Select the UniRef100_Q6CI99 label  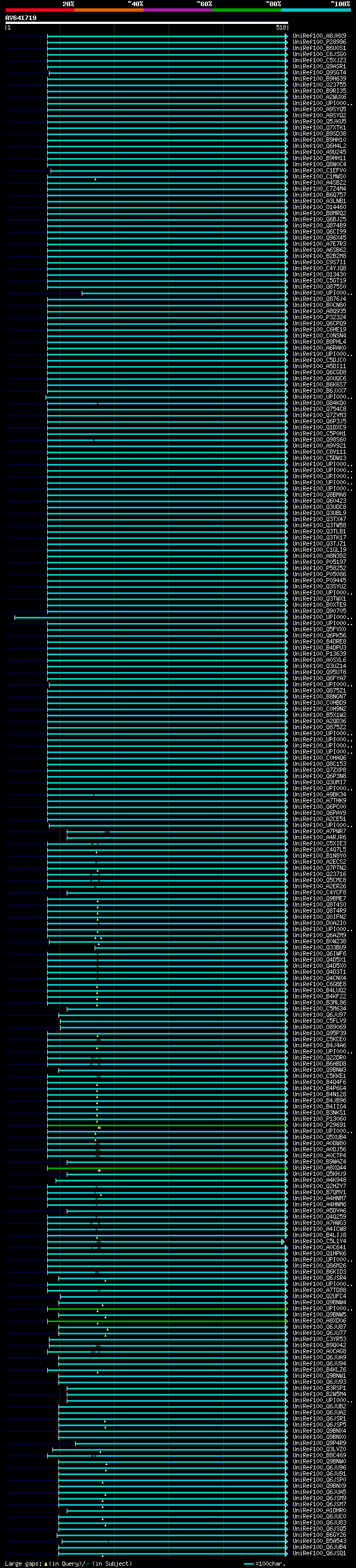click(x=319, y=231)
